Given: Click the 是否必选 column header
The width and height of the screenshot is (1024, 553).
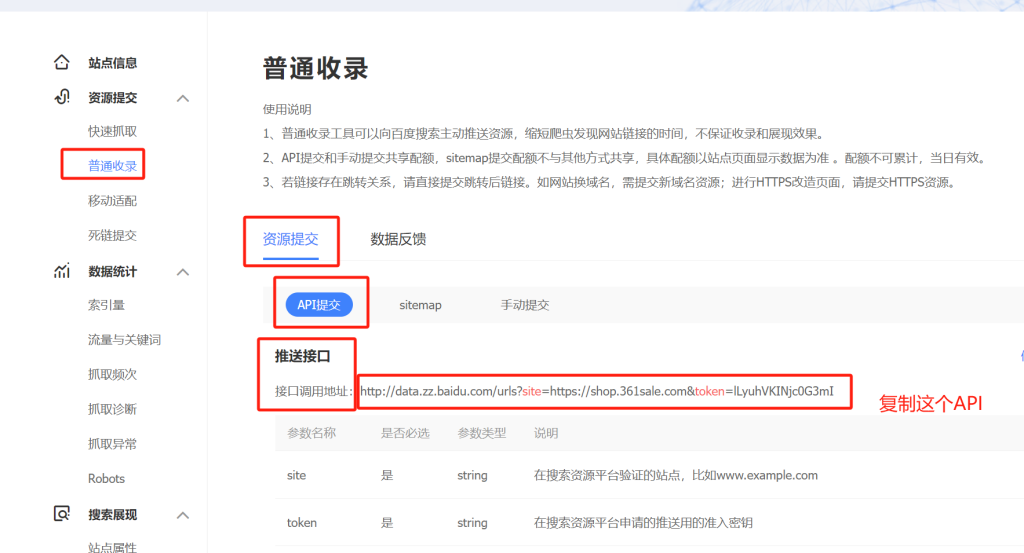Looking at the screenshot, I should pos(405,433).
